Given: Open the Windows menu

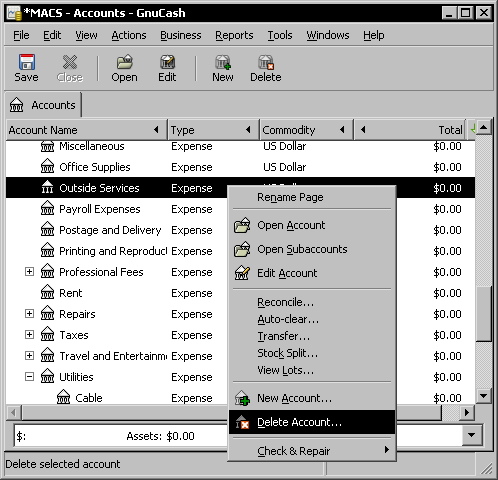Looking at the screenshot, I should coord(328,35).
